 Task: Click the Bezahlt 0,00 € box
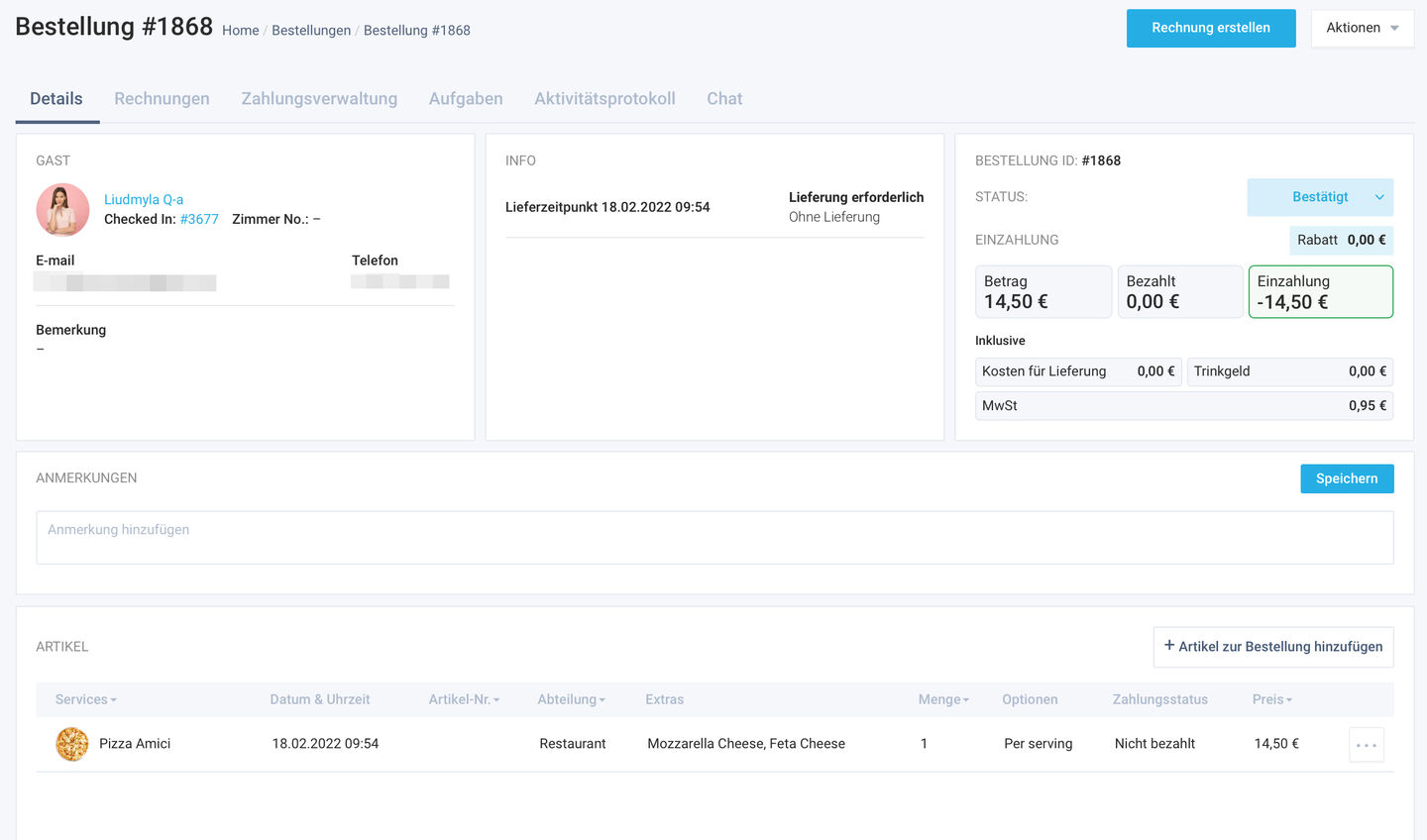click(1180, 291)
